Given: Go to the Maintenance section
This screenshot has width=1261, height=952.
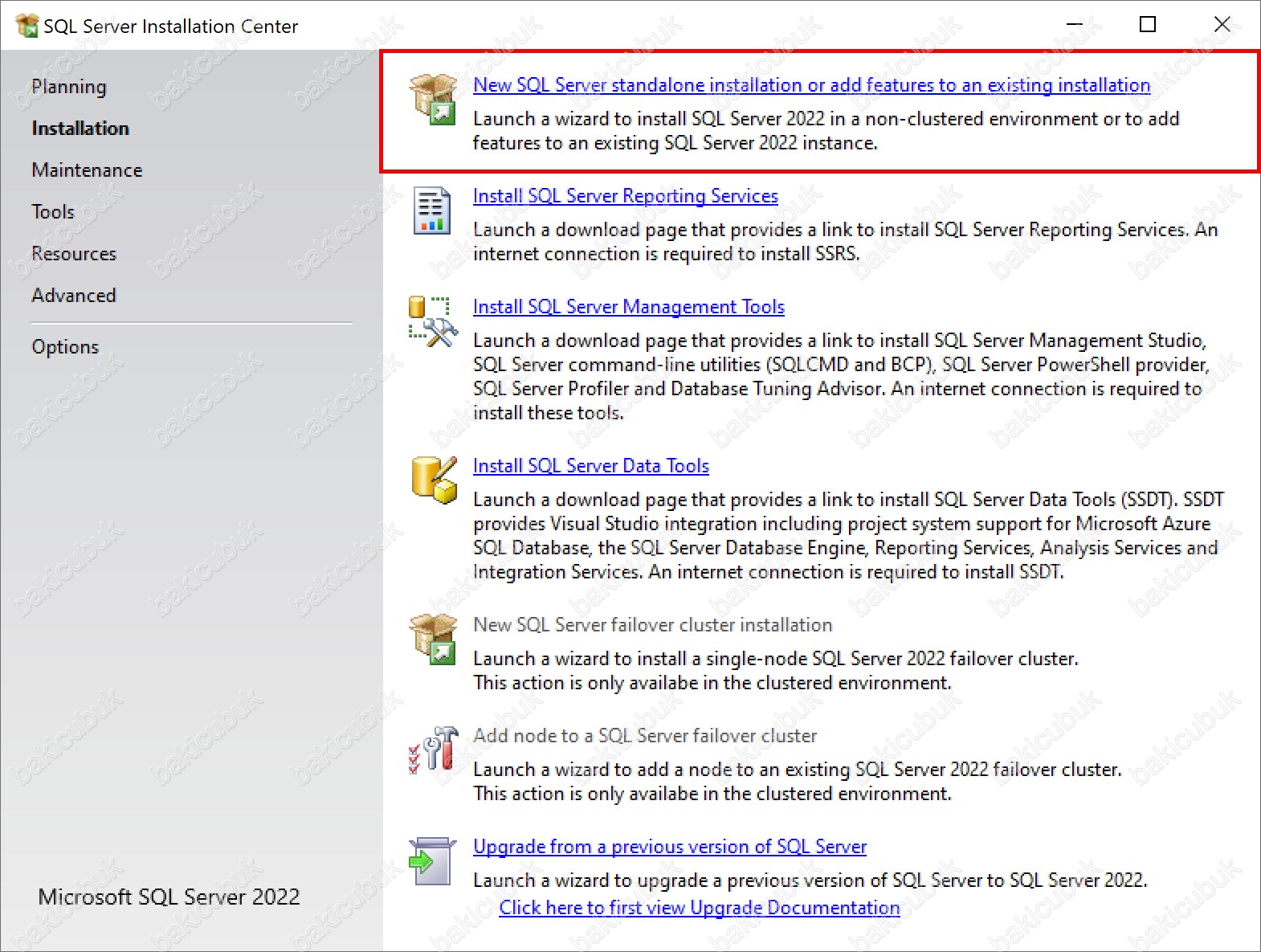Looking at the screenshot, I should [87, 170].
